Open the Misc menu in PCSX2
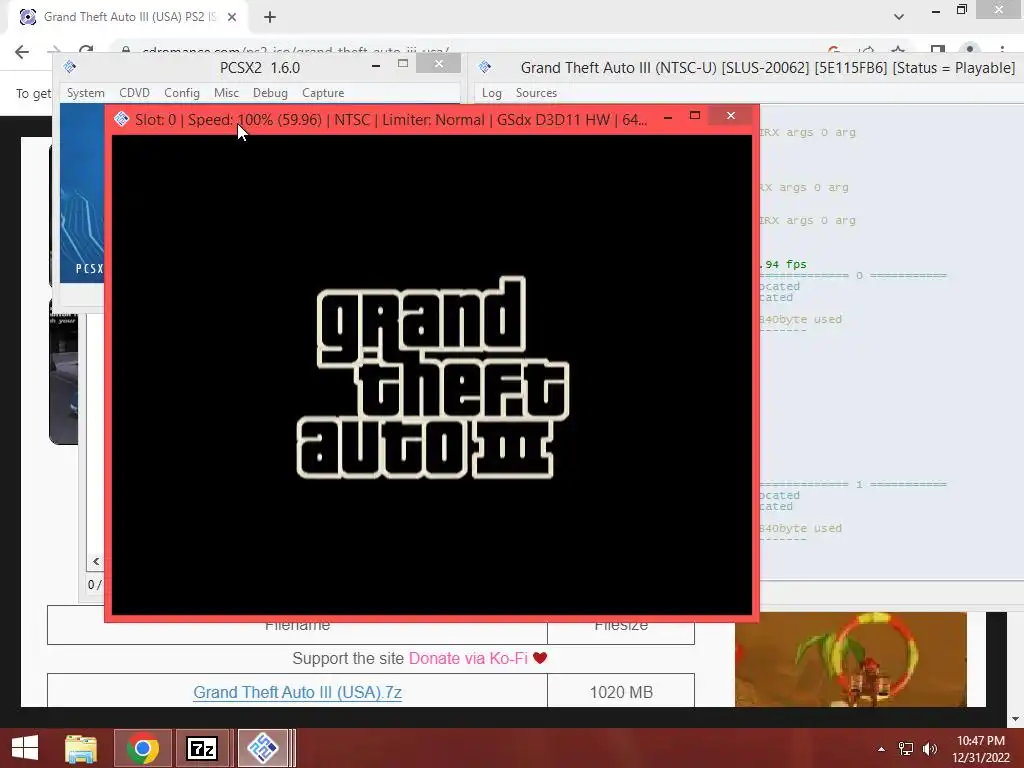Viewport: 1024px width, 768px height. [227, 93]
